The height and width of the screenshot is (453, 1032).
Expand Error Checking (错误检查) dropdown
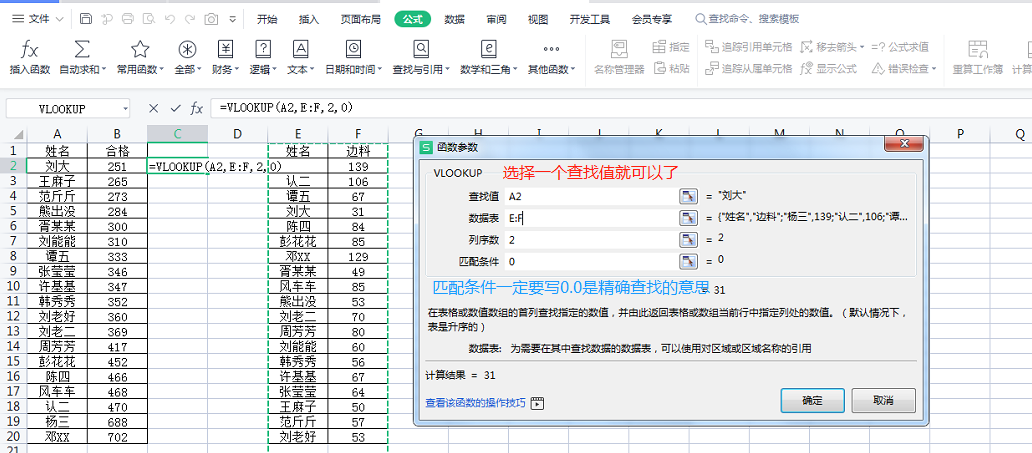(x=934, y=69)
